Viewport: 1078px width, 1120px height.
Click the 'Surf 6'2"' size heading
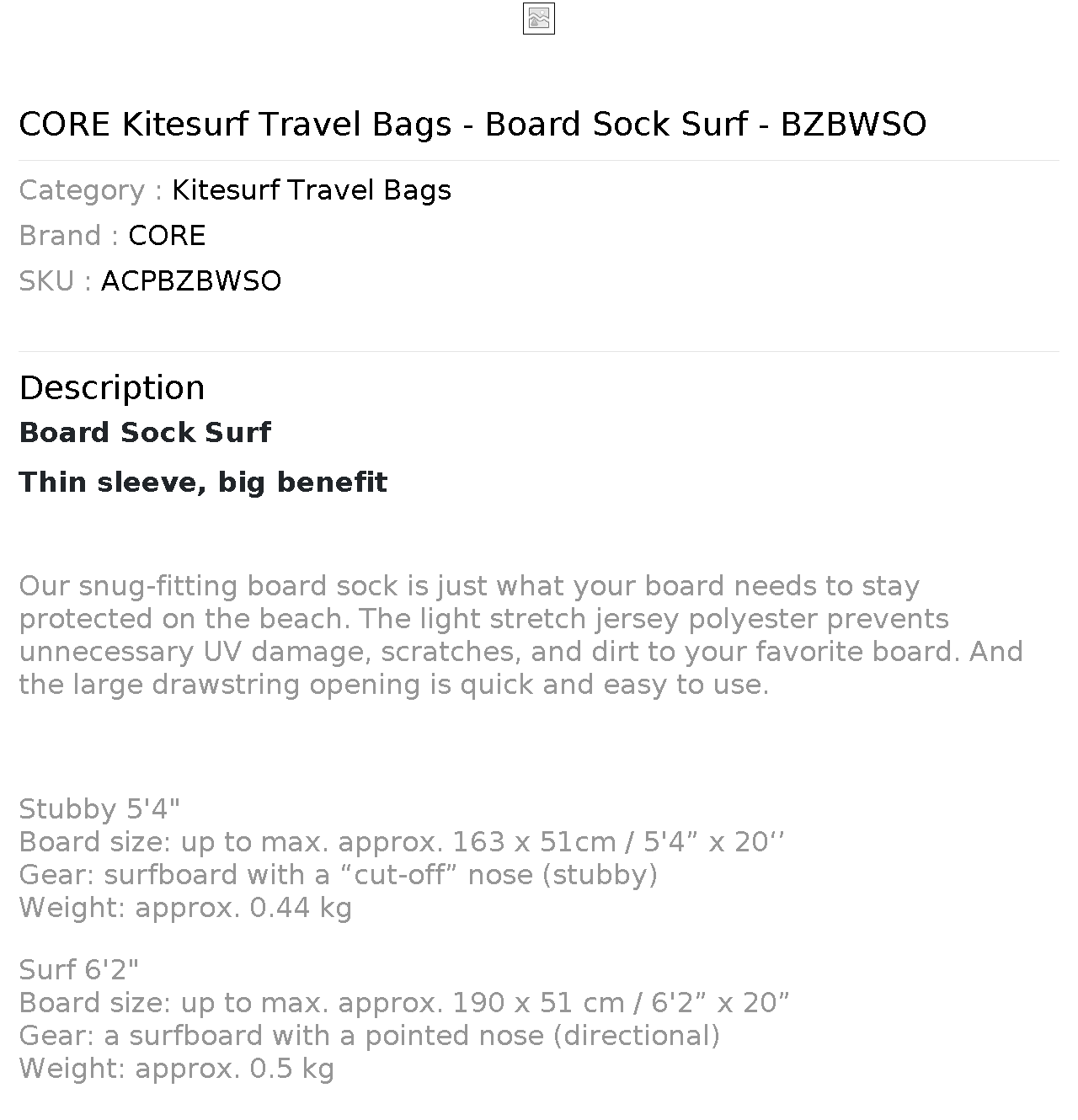79,970
